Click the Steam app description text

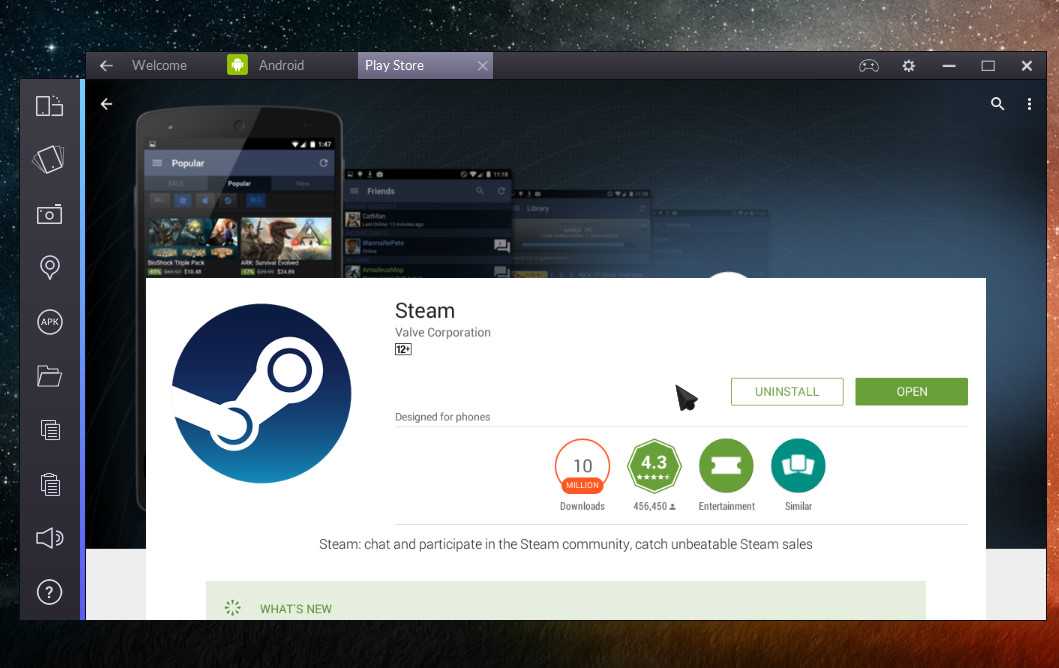565,544
